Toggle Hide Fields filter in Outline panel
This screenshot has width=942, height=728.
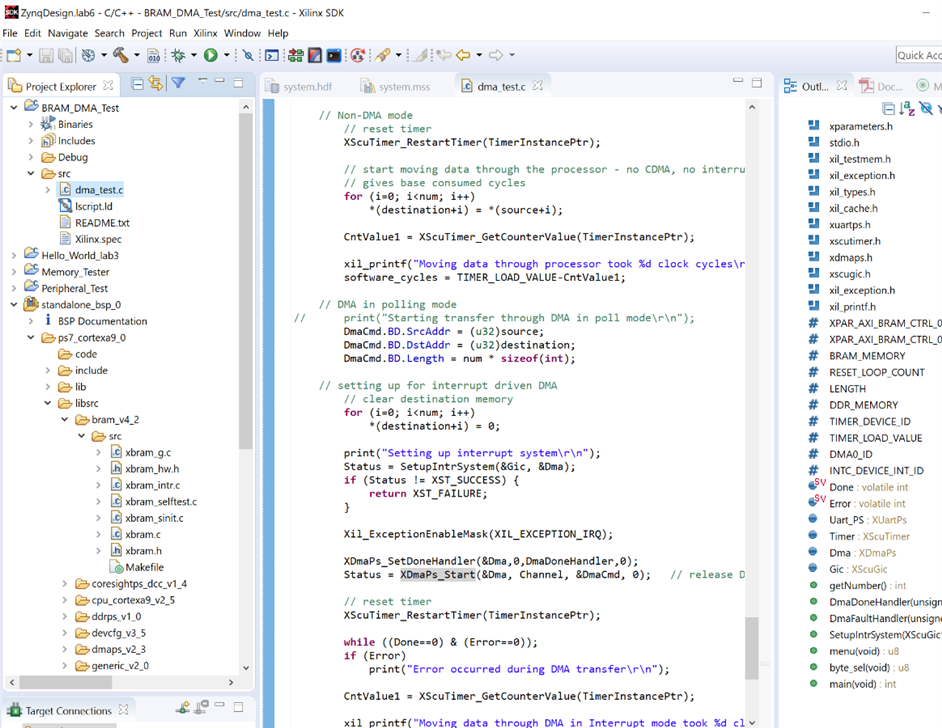pyautogui.click(x=927, y=108)
